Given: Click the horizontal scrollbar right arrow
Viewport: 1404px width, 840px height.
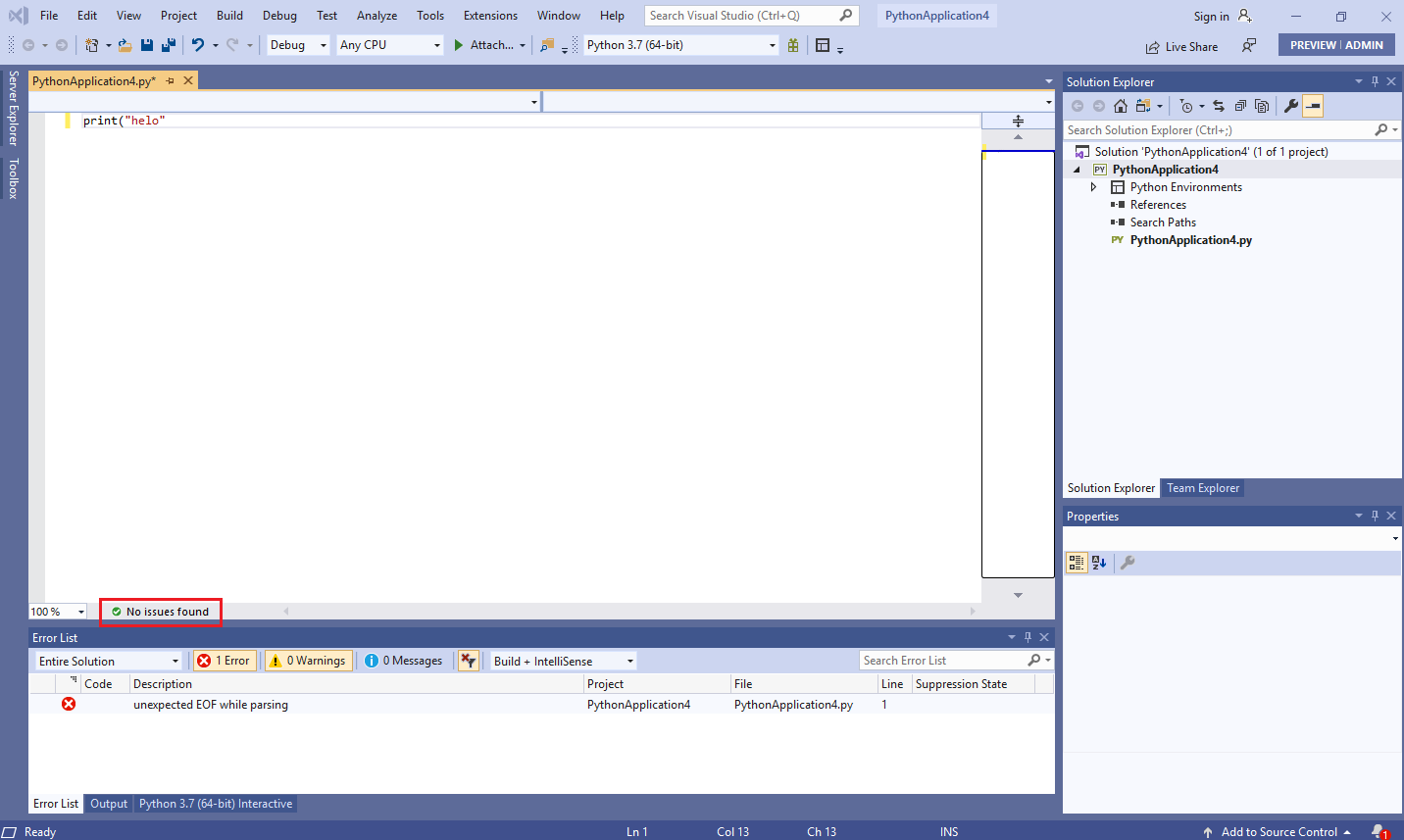Looking at the screenshot, I should (973, 612).
